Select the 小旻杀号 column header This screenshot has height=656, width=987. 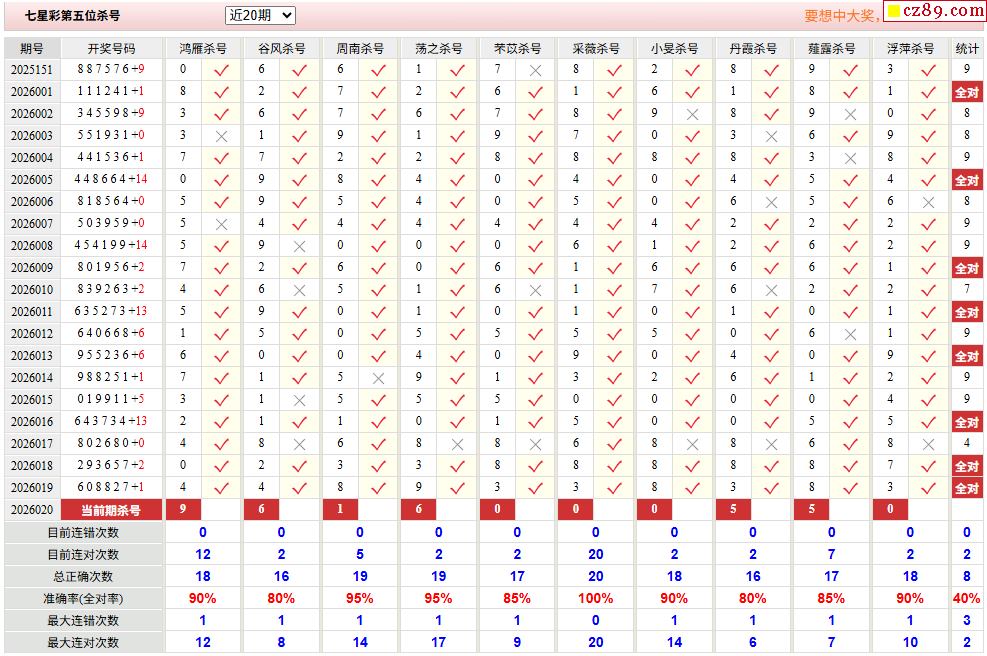[x=675, y=48]
